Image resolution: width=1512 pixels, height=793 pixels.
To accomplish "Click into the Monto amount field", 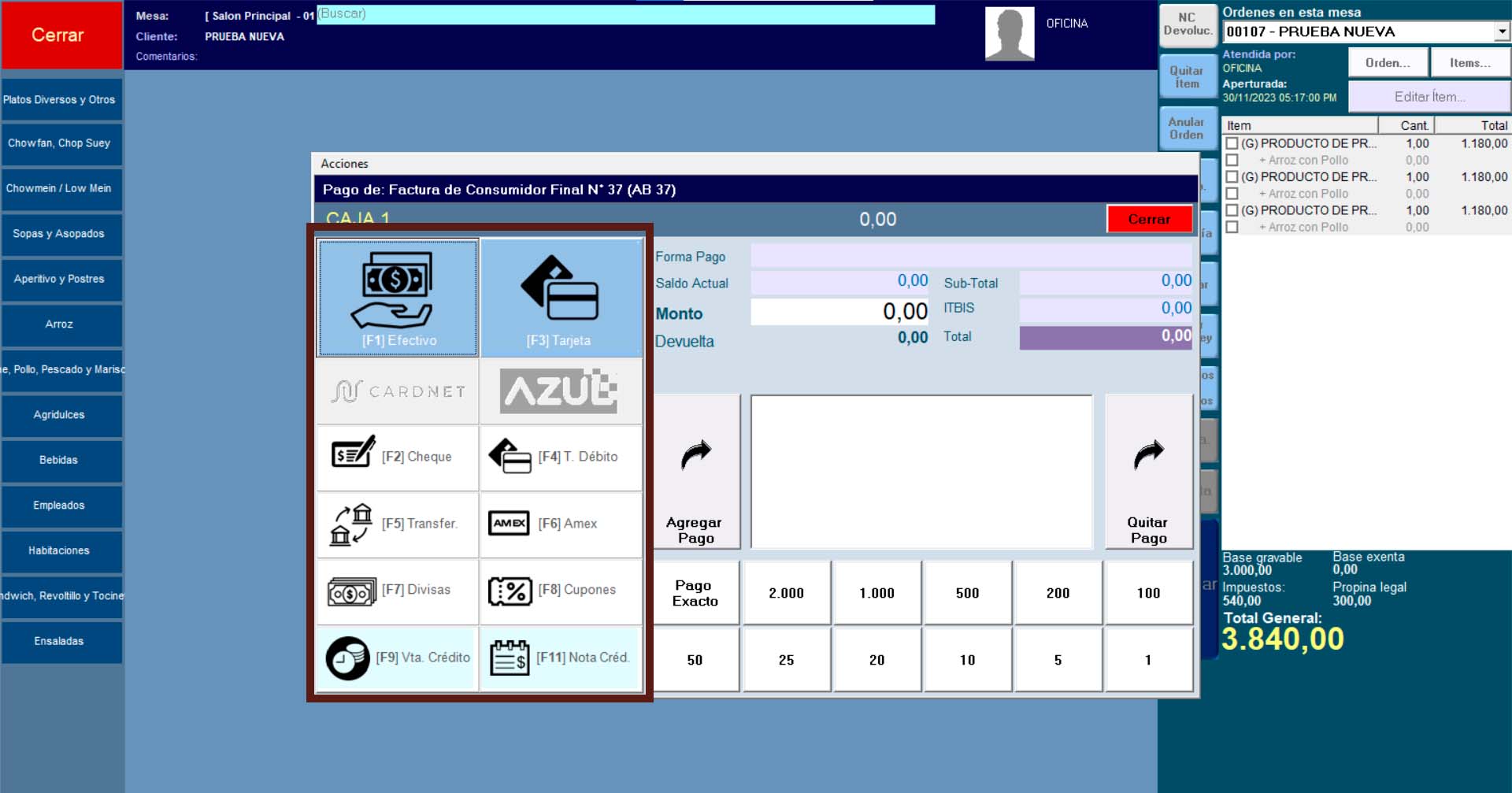I will point(839,312).
